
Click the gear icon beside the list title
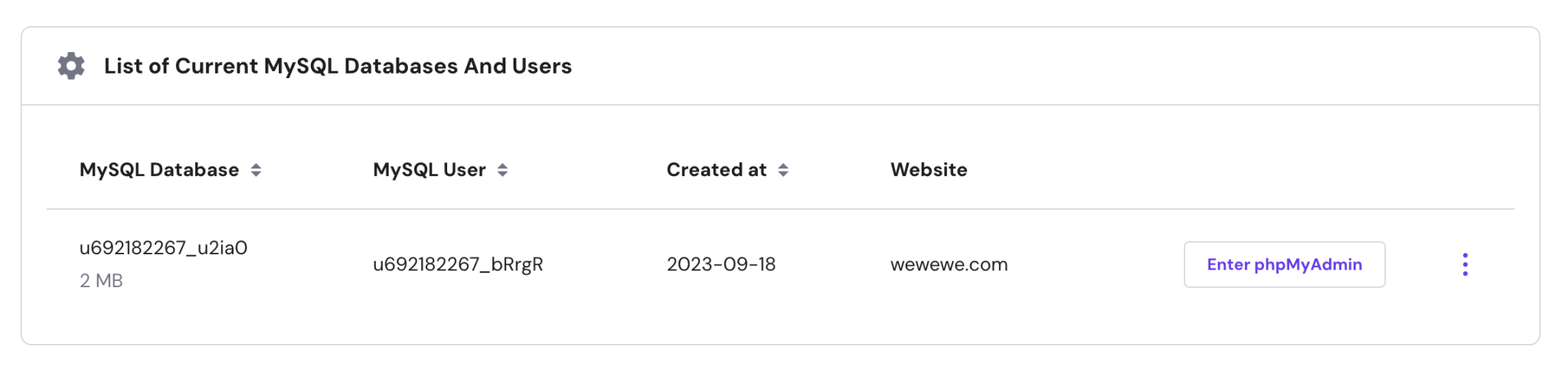point(71,66)
